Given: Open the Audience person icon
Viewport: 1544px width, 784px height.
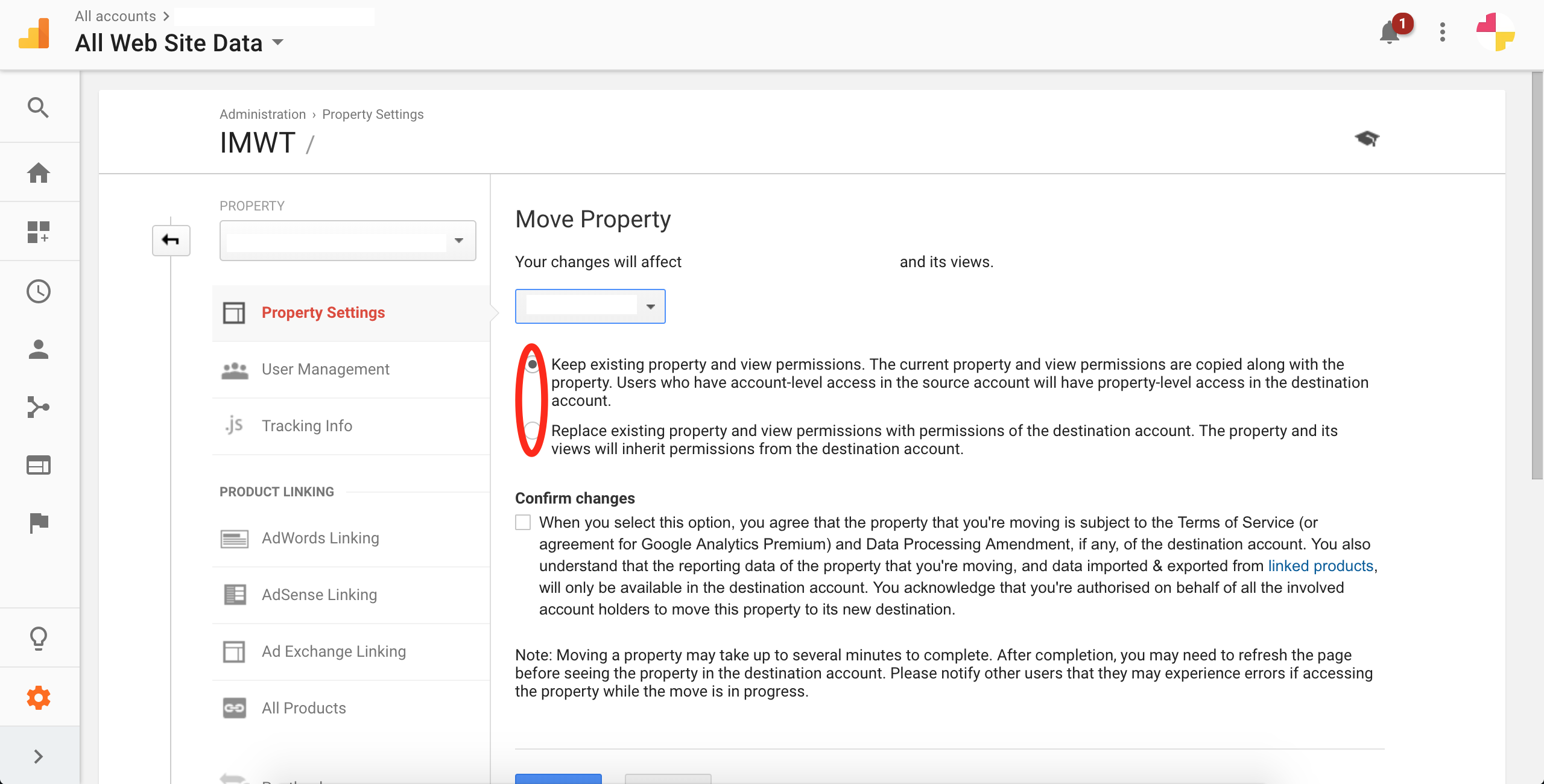Looking at the screenshot, I should [38, 349].
